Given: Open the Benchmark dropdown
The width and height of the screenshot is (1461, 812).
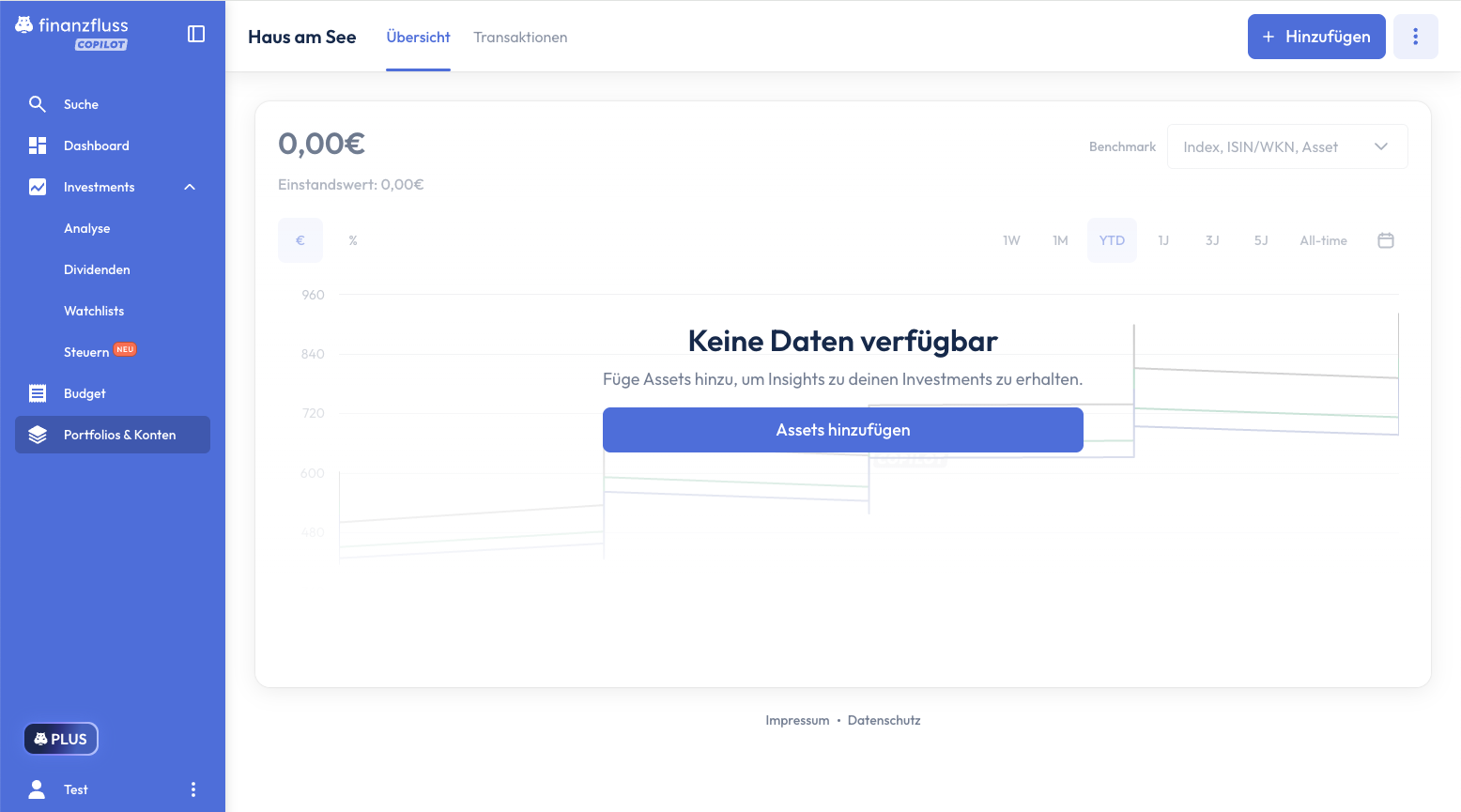Looking at the screenshot, I should pos(1286,147).
